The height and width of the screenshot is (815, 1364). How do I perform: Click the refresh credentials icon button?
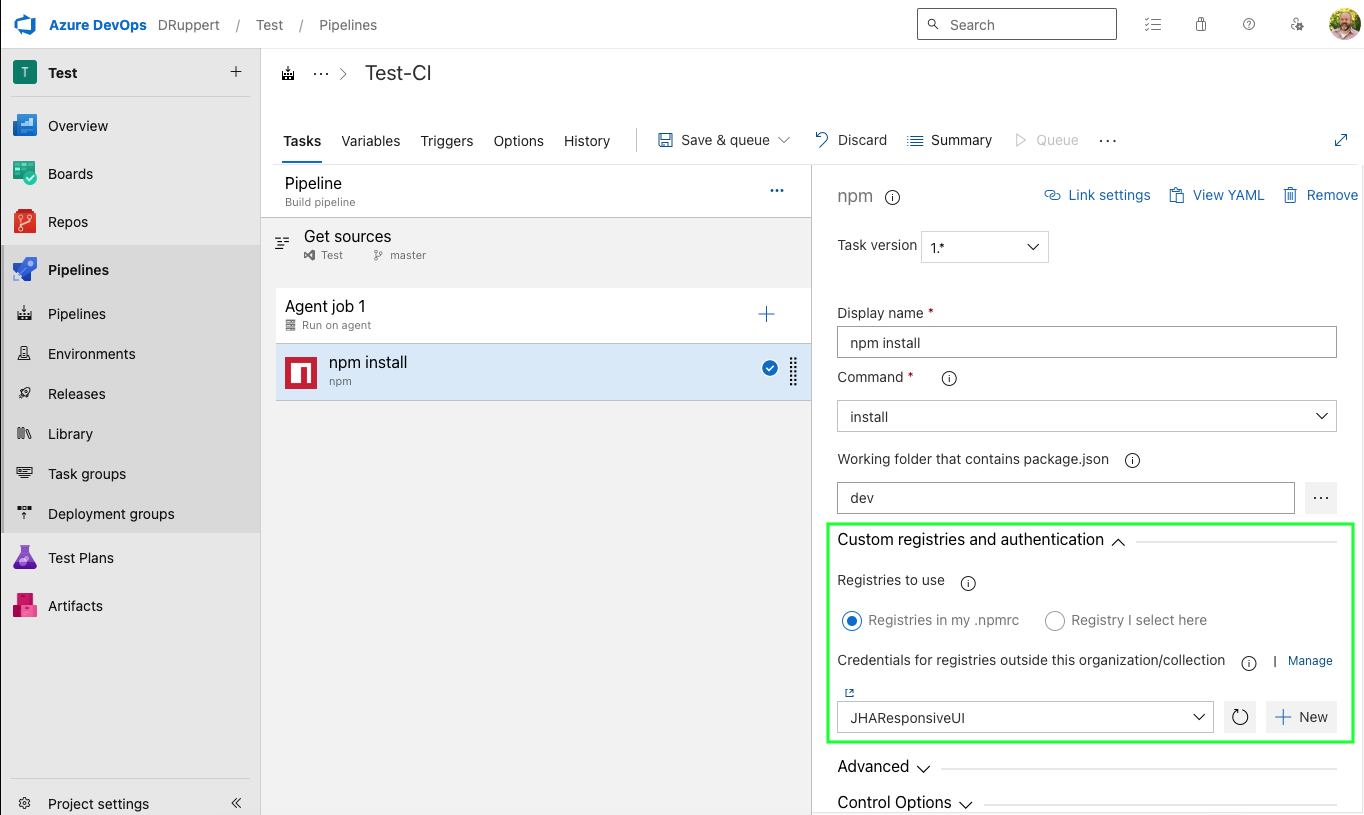pyautogui.click(x=1240, y=717)
